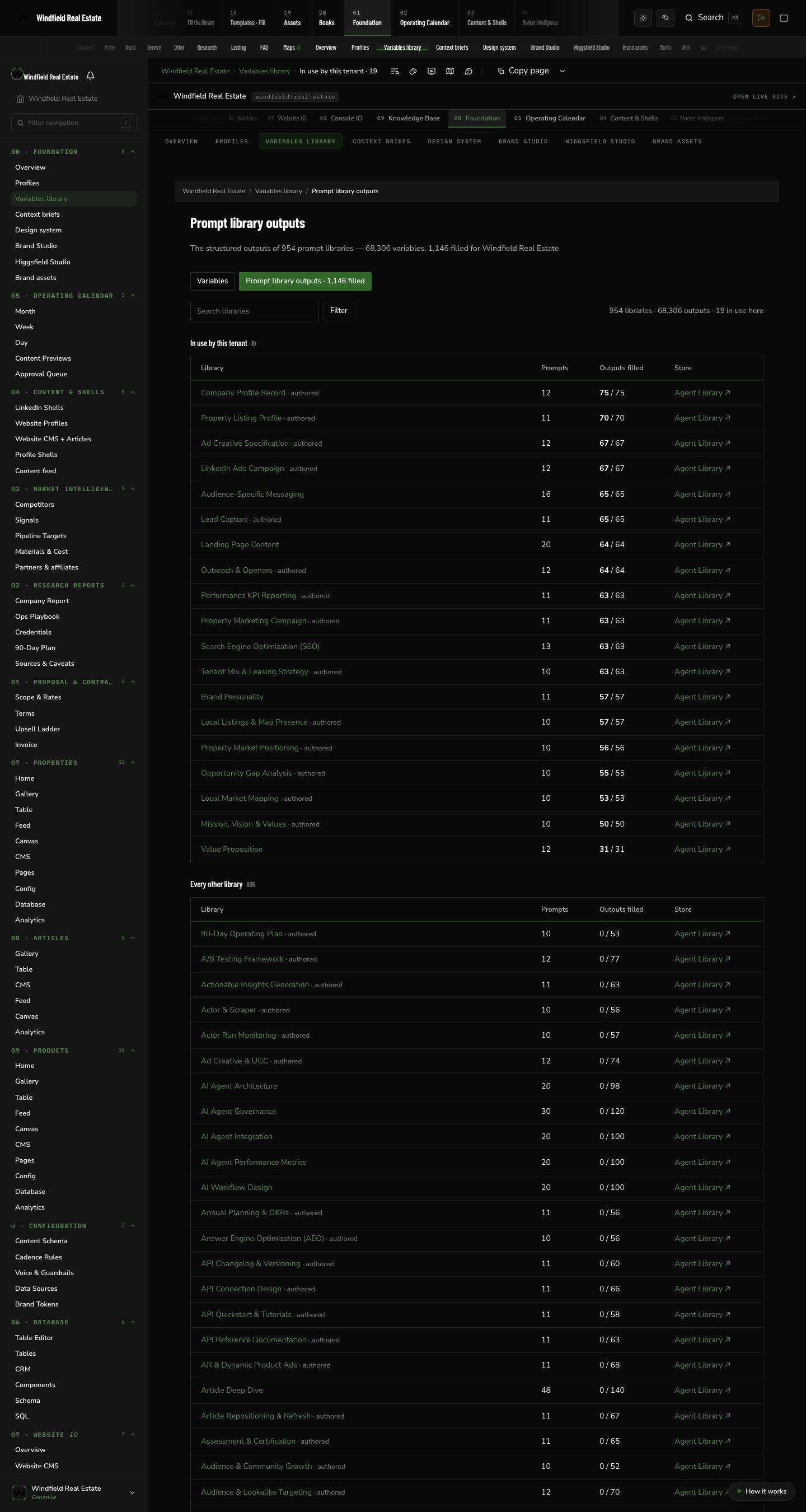The height and width of the screenshot is (1512, 806).
Task: Click the search-list icon in the breadcrumb toolbar
Action: 395,71
